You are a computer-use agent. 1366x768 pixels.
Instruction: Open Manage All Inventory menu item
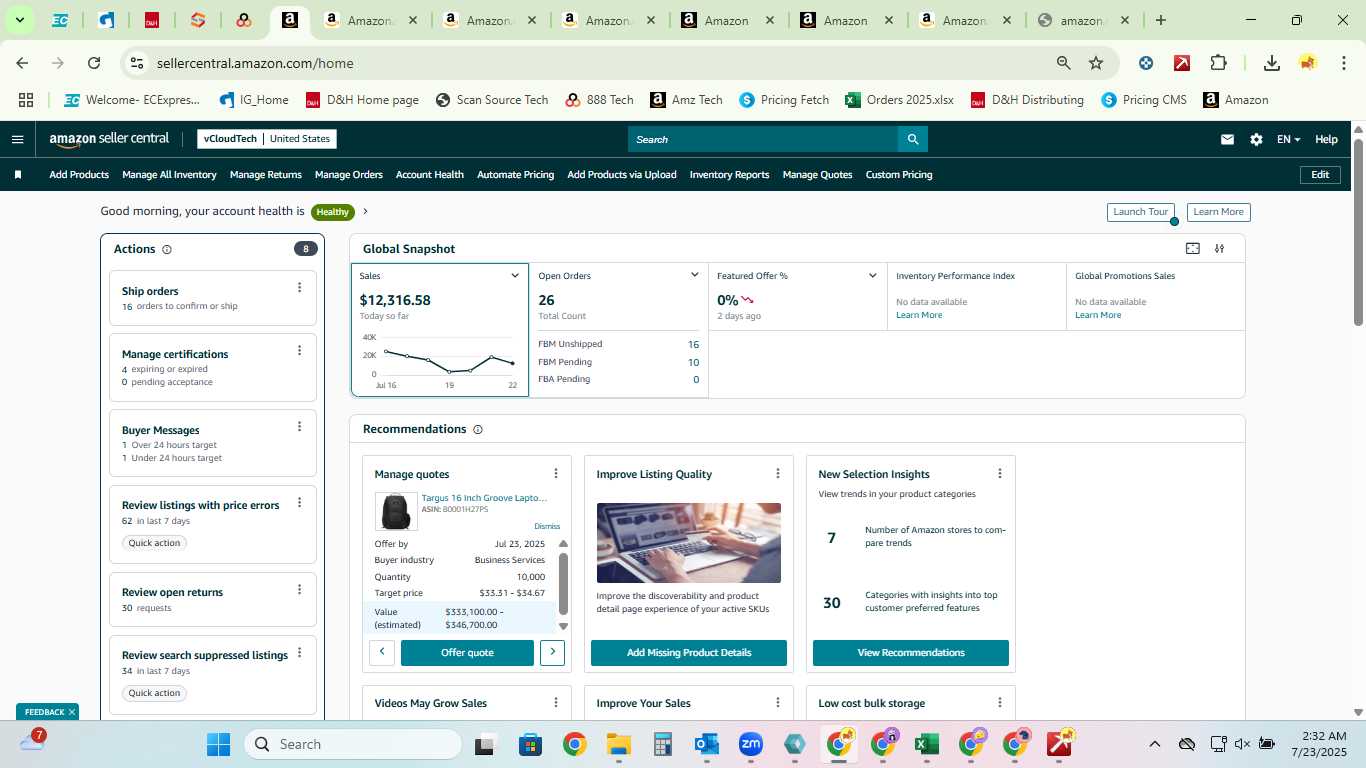pyautogui.click(x=169, y=175)
